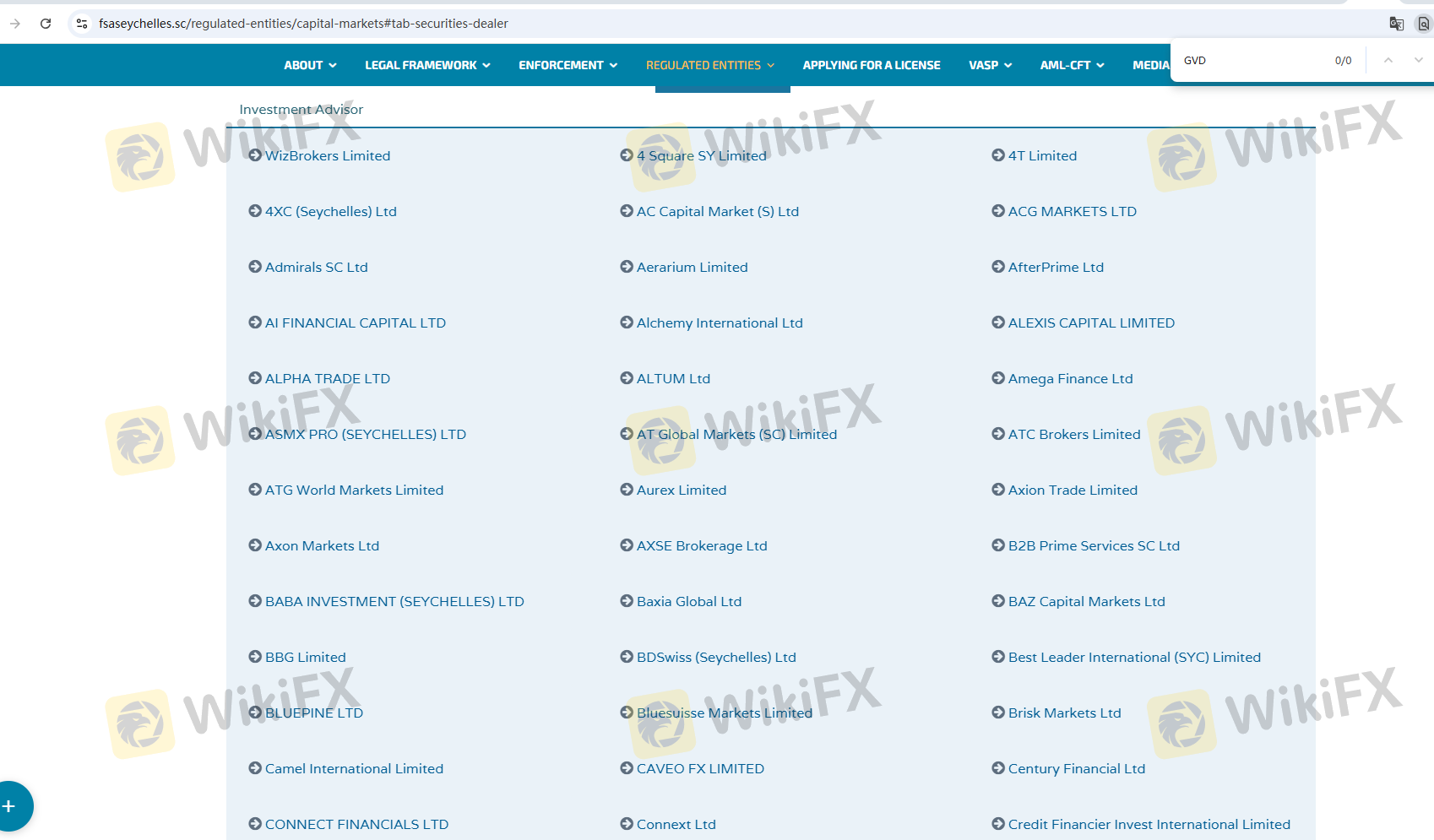Expand the ENFORCEMENT dropdown menu
The image size is (1434, 840).
568,65
